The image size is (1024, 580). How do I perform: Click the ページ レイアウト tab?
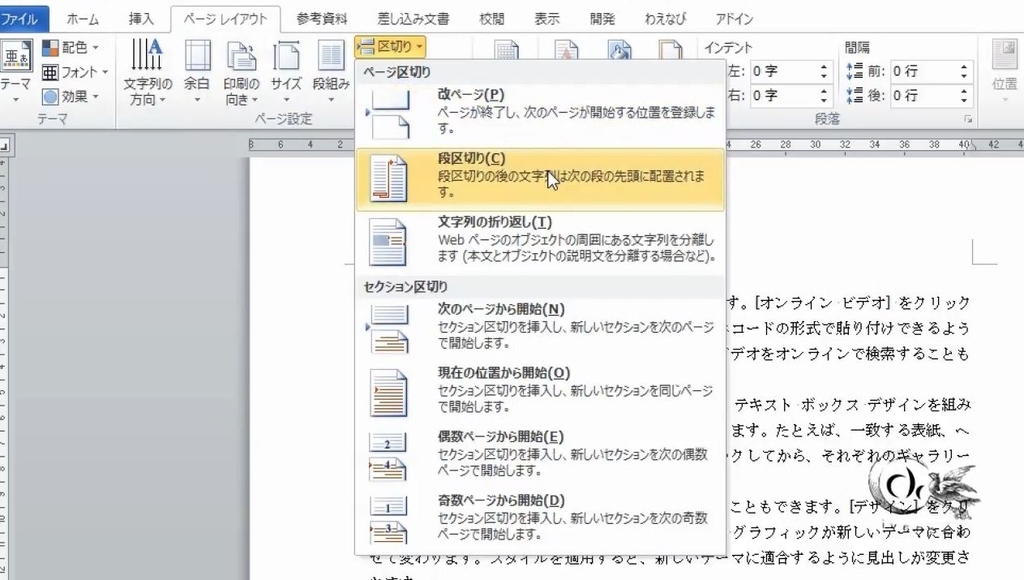(x=225, y=19)
